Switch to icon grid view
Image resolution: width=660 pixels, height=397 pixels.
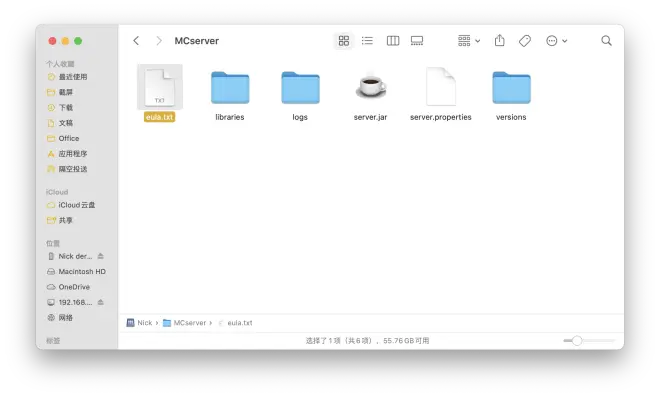tap(343, 41)
